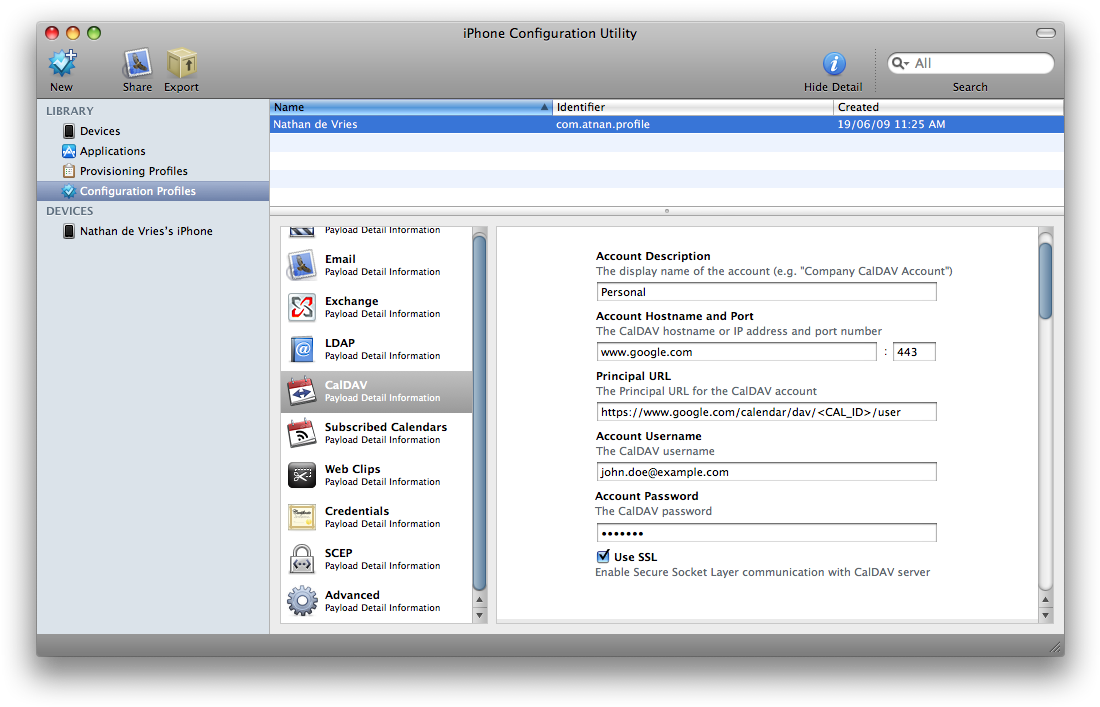Click the Configuration Profiles badge icon
This screenshot has width=1100, height=707.
(x=69, y=191)
